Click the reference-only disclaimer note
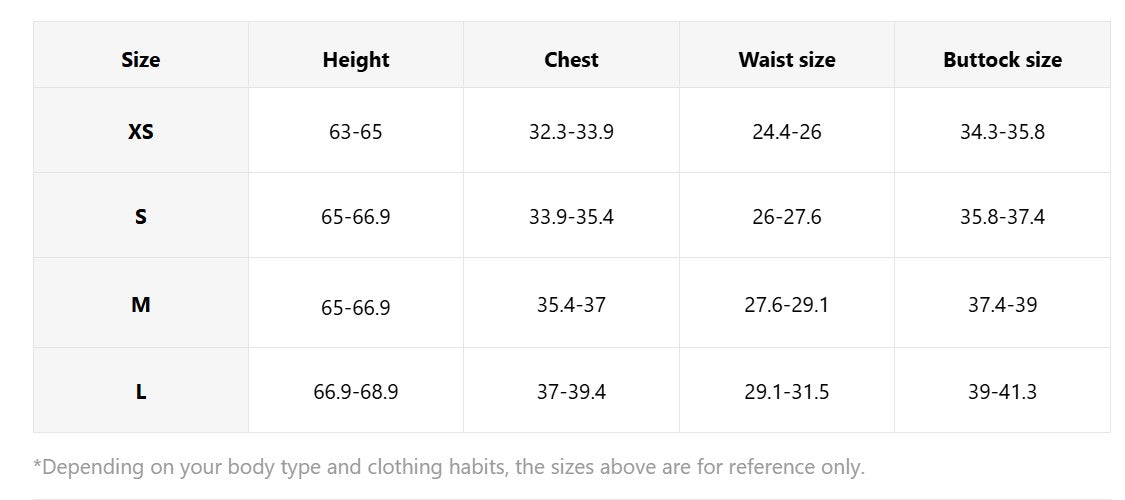The width and height of the screenshot is (1125, 500). pyautogui.click(x=449, y=467)
